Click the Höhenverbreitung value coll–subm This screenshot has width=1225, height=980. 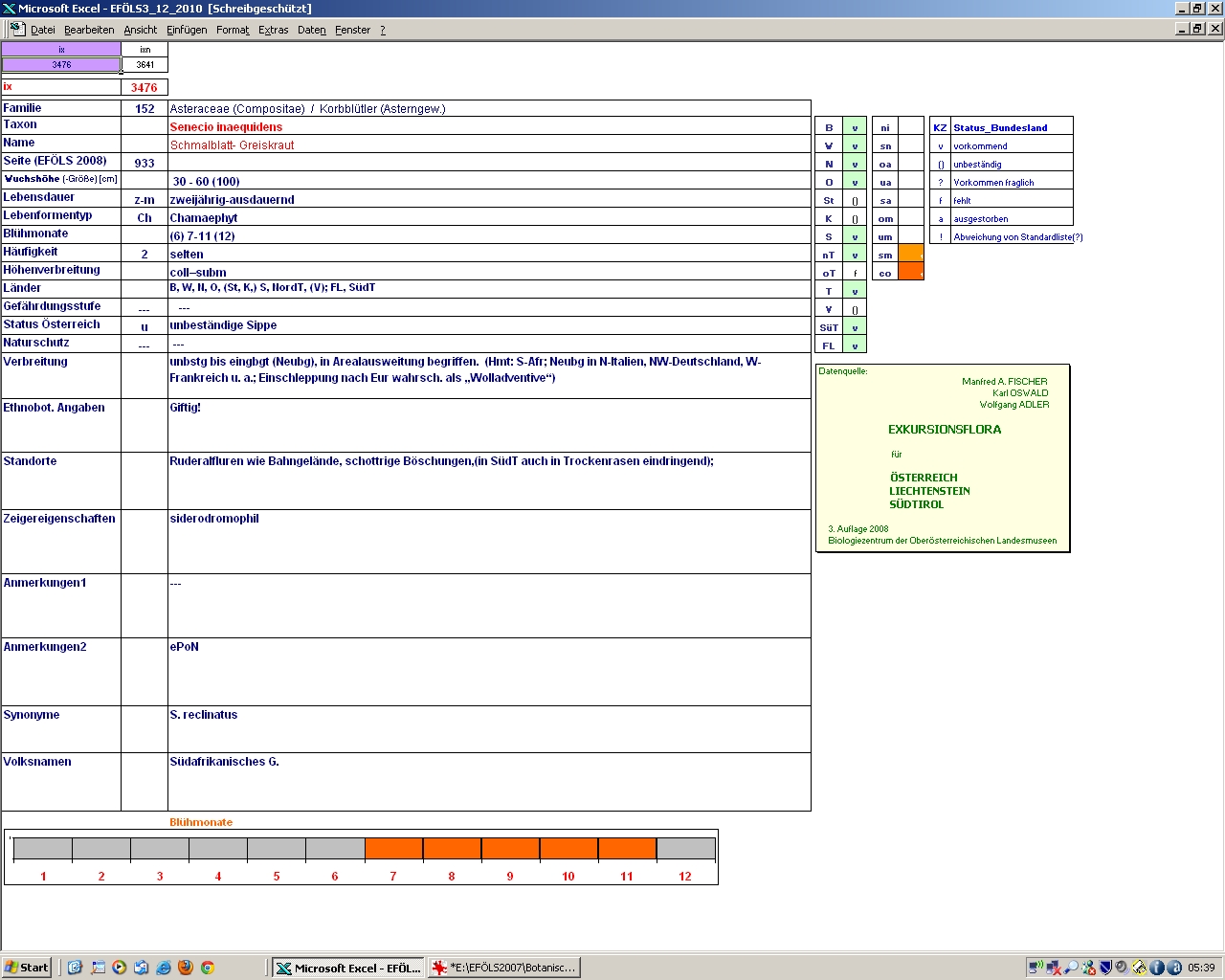point(198,272)
